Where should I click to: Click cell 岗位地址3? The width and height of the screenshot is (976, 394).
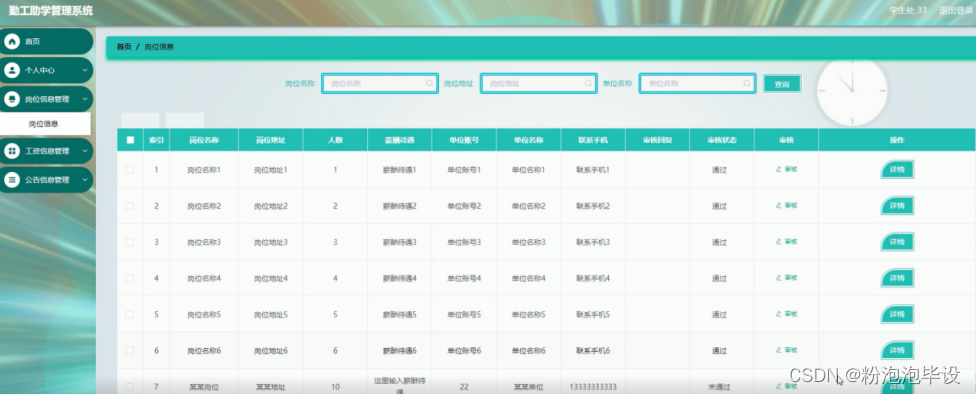click(x=271, y=242)
